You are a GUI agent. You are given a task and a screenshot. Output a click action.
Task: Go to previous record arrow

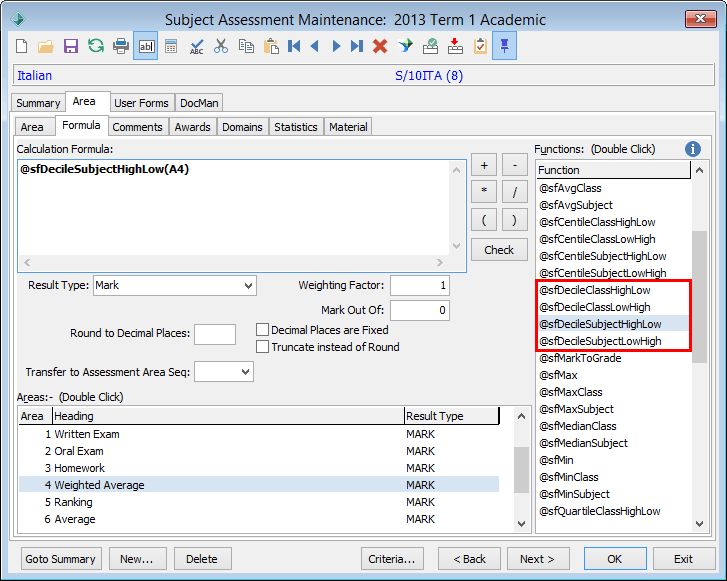(315, 46)
